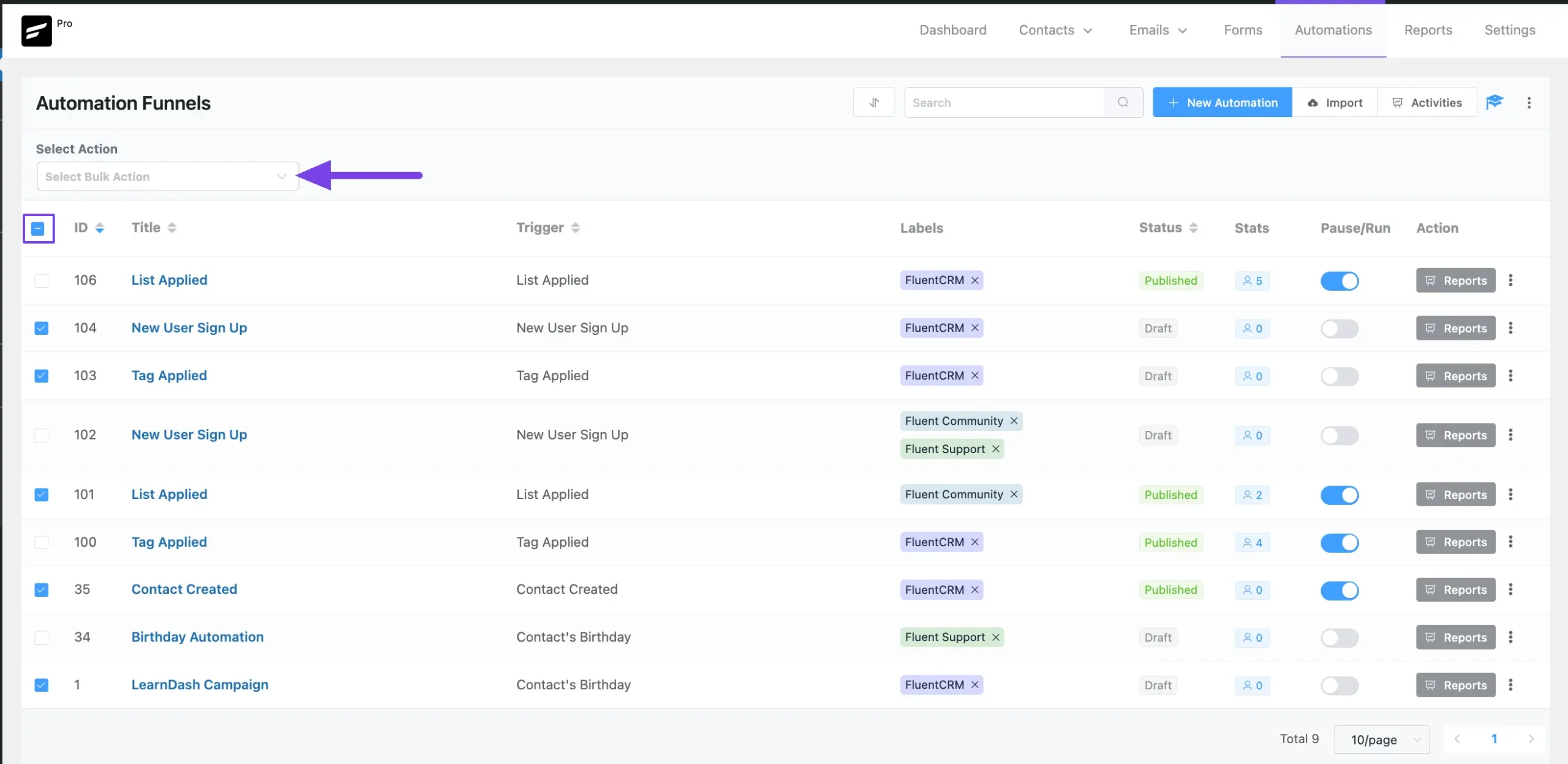This screenshot has width=1568, height=764.
Task: Select page number 1
Action: [1494, 739]
